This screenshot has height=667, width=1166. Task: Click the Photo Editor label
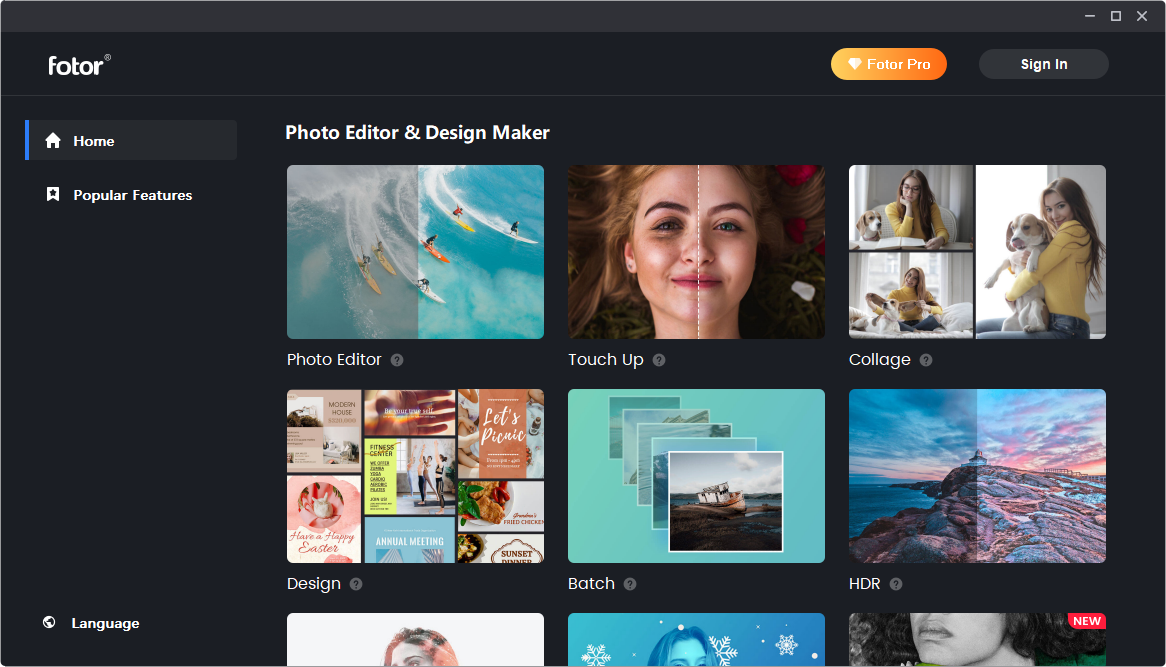[334, 360]
